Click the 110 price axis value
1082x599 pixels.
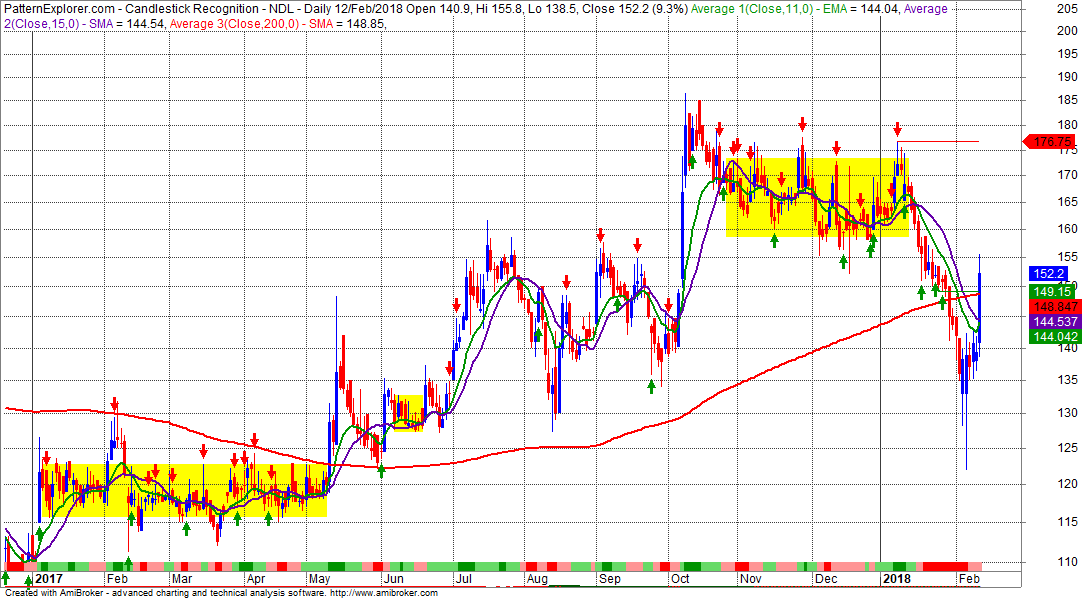point(1067,562)
